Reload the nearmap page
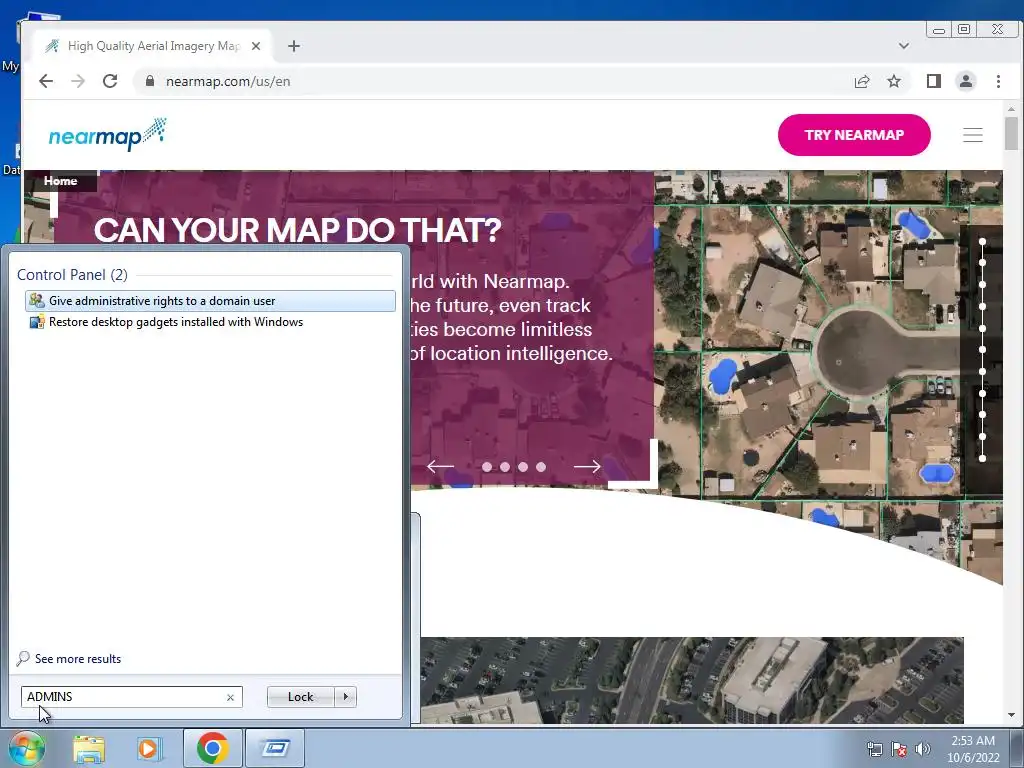 [110, 81]
